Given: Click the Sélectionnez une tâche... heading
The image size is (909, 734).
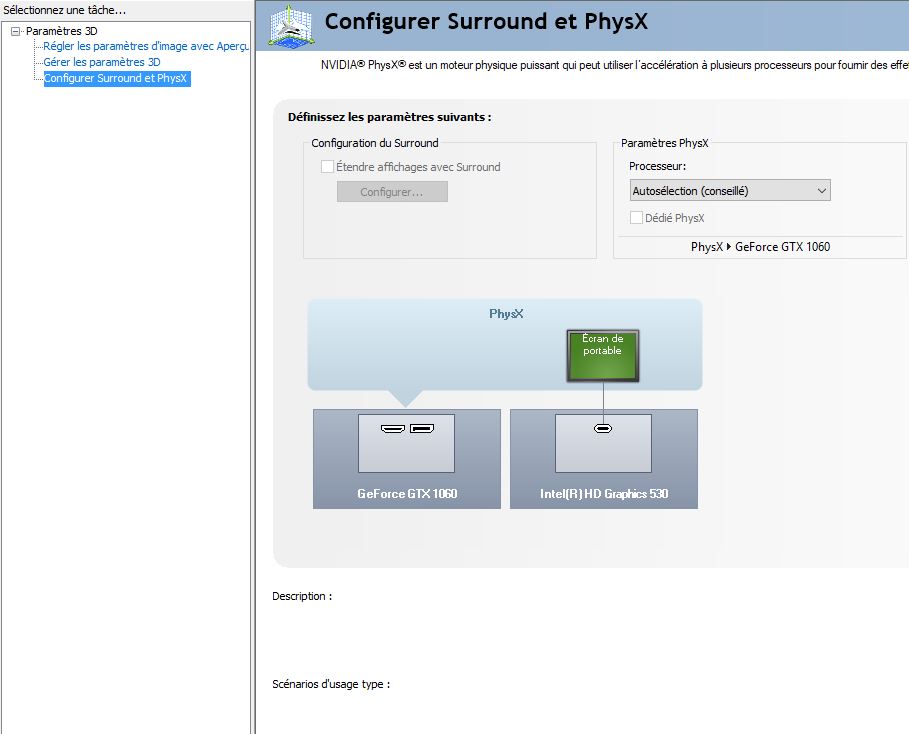Looking at the screenshot, I should (64, 10).
